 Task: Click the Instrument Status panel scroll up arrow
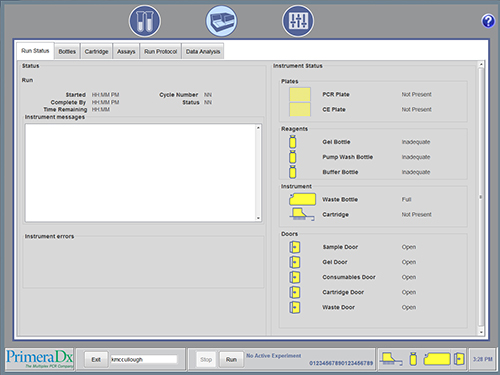[x=481, y=64]
